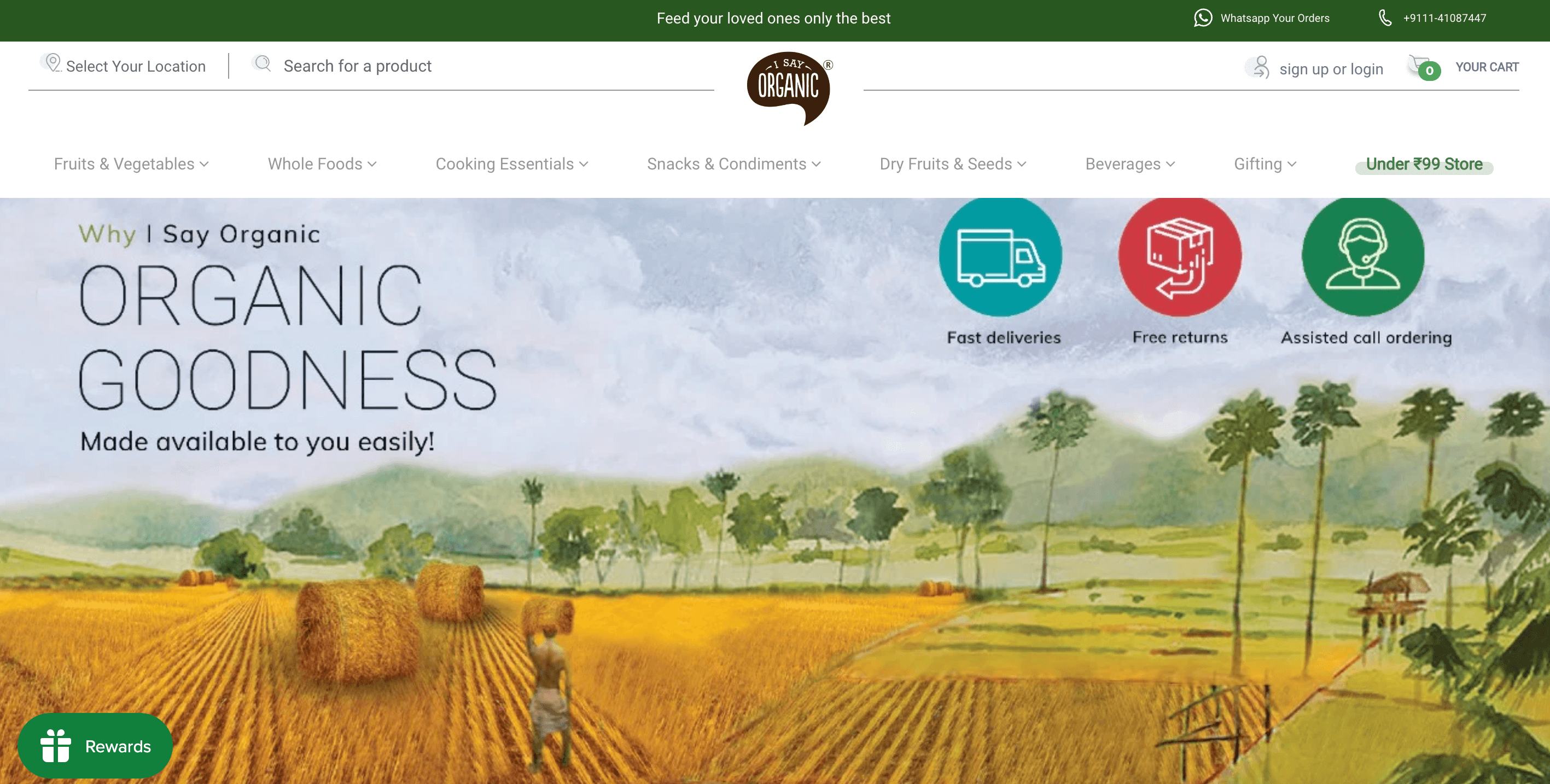Viewport: 1550px width, 784px height.
Task: Expand Beverages chevron arrow
Action: [x=1170, y=164]
